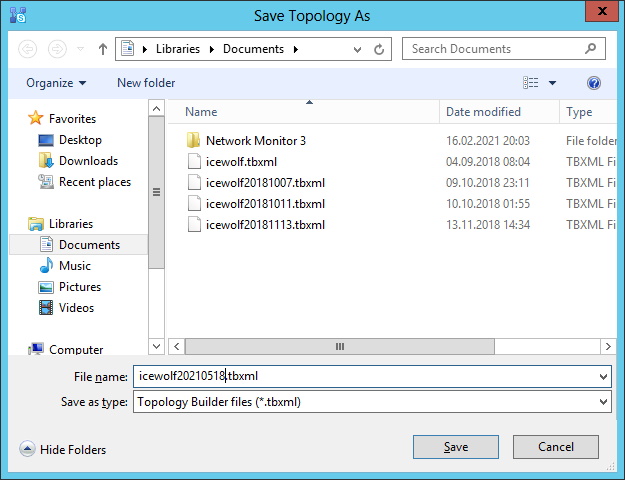Click the search magnifier icon
Viewport: 625px width, 480px height.
pos(590,49)
